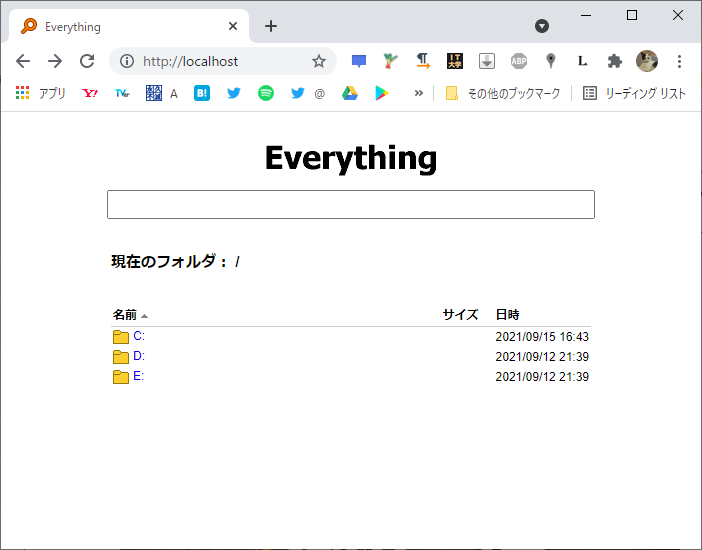Image resolution: width=702 pixels, height=550 pixels.
Task: Open the cat profile avatar
Action: (x=647, y=61)
